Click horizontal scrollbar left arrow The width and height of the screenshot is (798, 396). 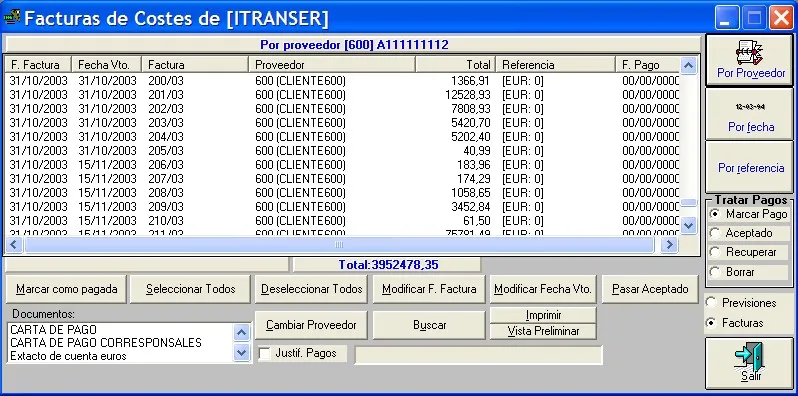(x=13, y=245)
